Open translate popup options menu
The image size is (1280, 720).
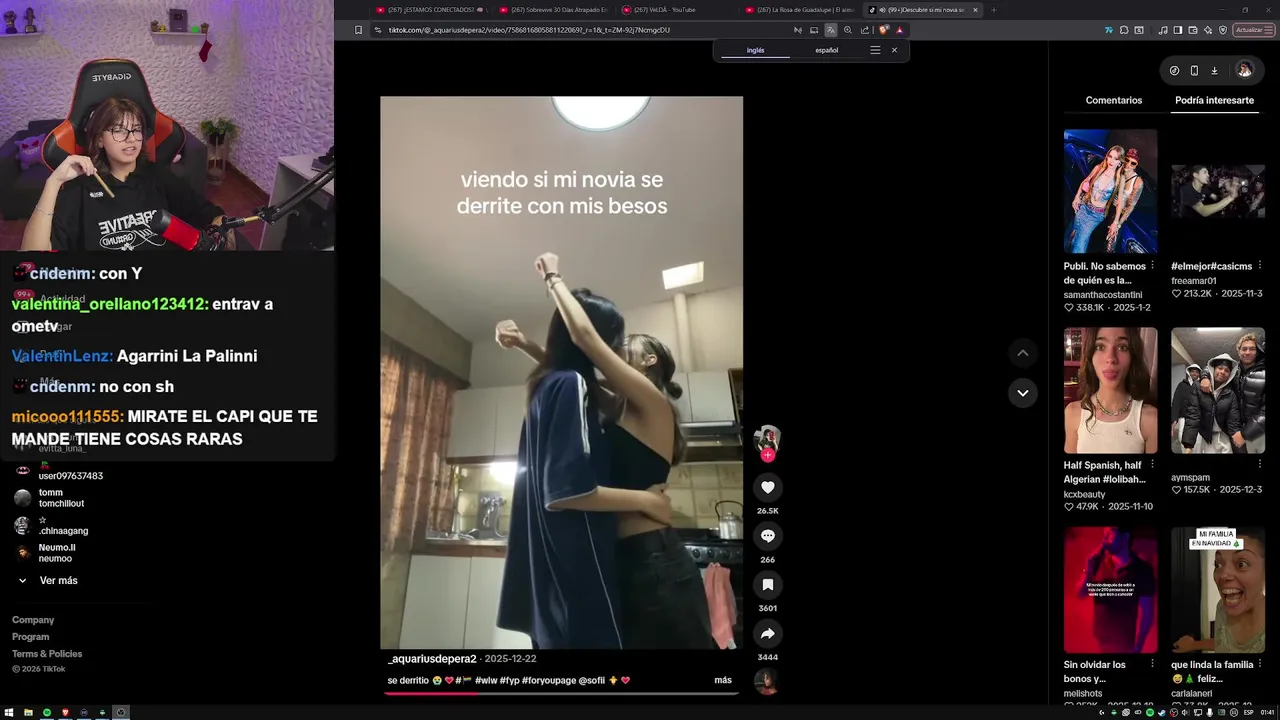[x=875, y=50]
